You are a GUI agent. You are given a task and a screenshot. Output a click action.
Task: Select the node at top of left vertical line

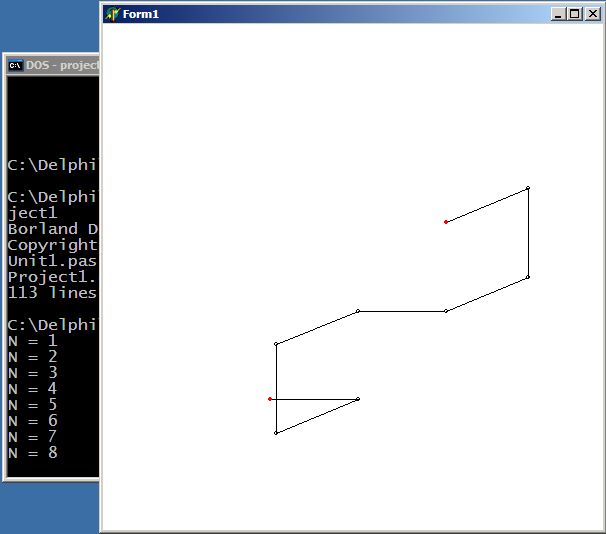pyautogui.click(x=276, y=344)
